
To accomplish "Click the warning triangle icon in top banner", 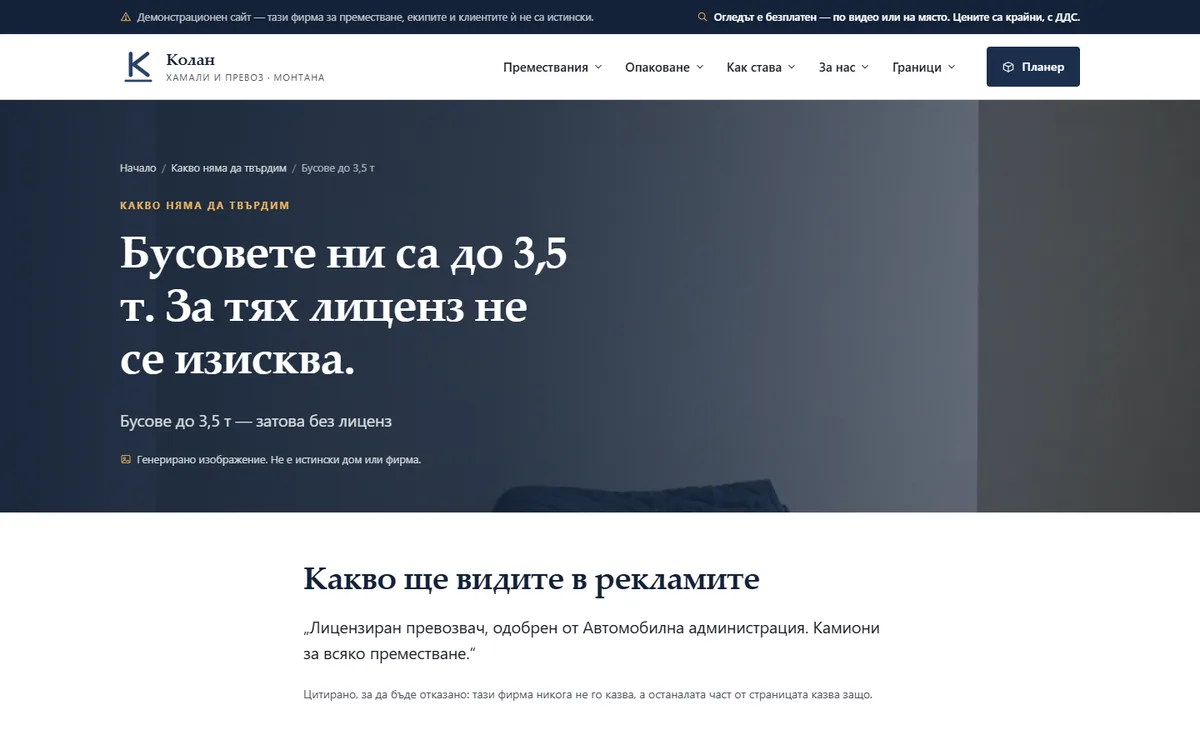I will 125,17.
